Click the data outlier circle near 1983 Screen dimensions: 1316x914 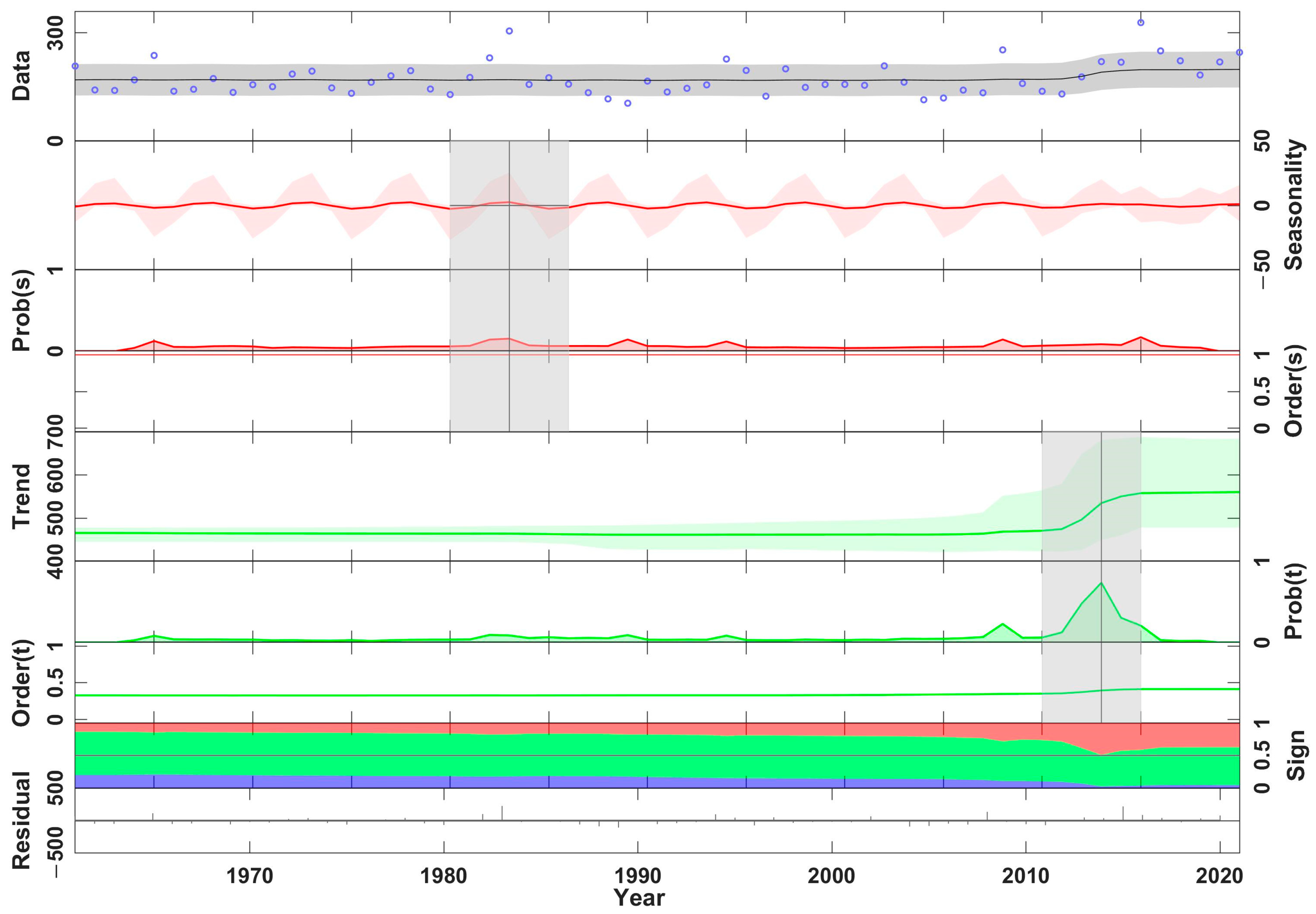(x=509, y=31)
